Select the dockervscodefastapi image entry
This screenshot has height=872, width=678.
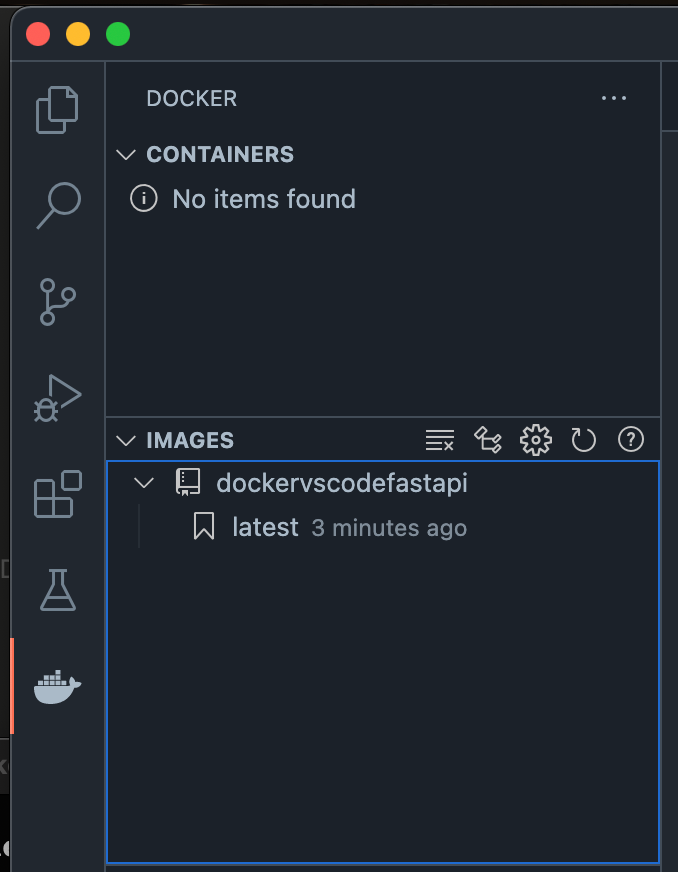[341, 483]
